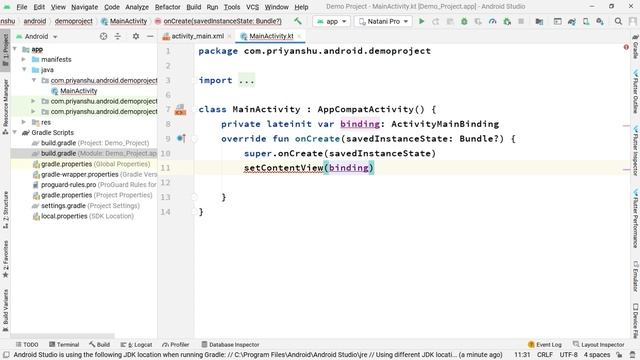The width and height of the screenshot is (640, 360).
Task: Collapse the java folder
Action: [24, 70]
